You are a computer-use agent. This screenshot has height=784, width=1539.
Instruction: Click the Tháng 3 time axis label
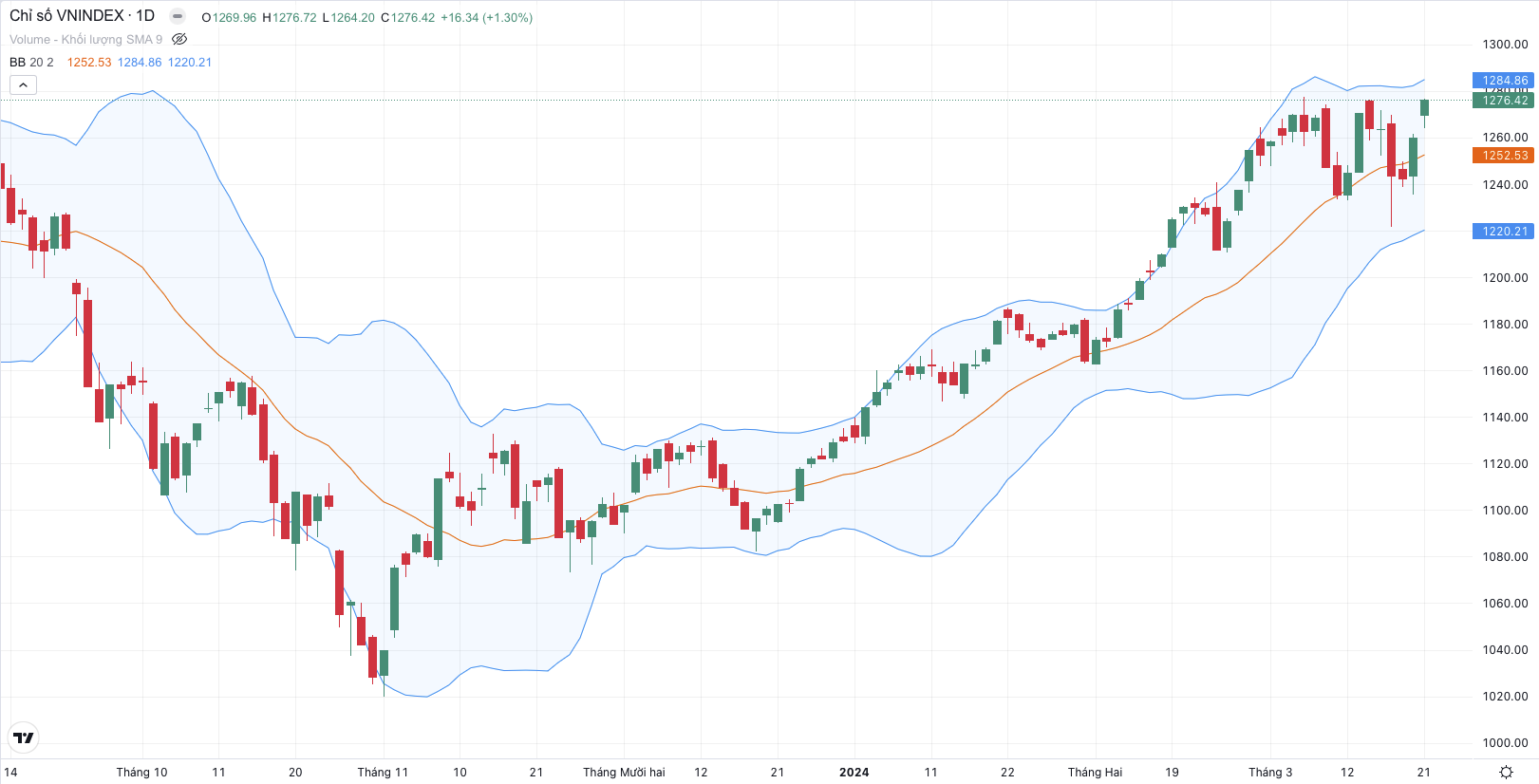pos(1270,772)
